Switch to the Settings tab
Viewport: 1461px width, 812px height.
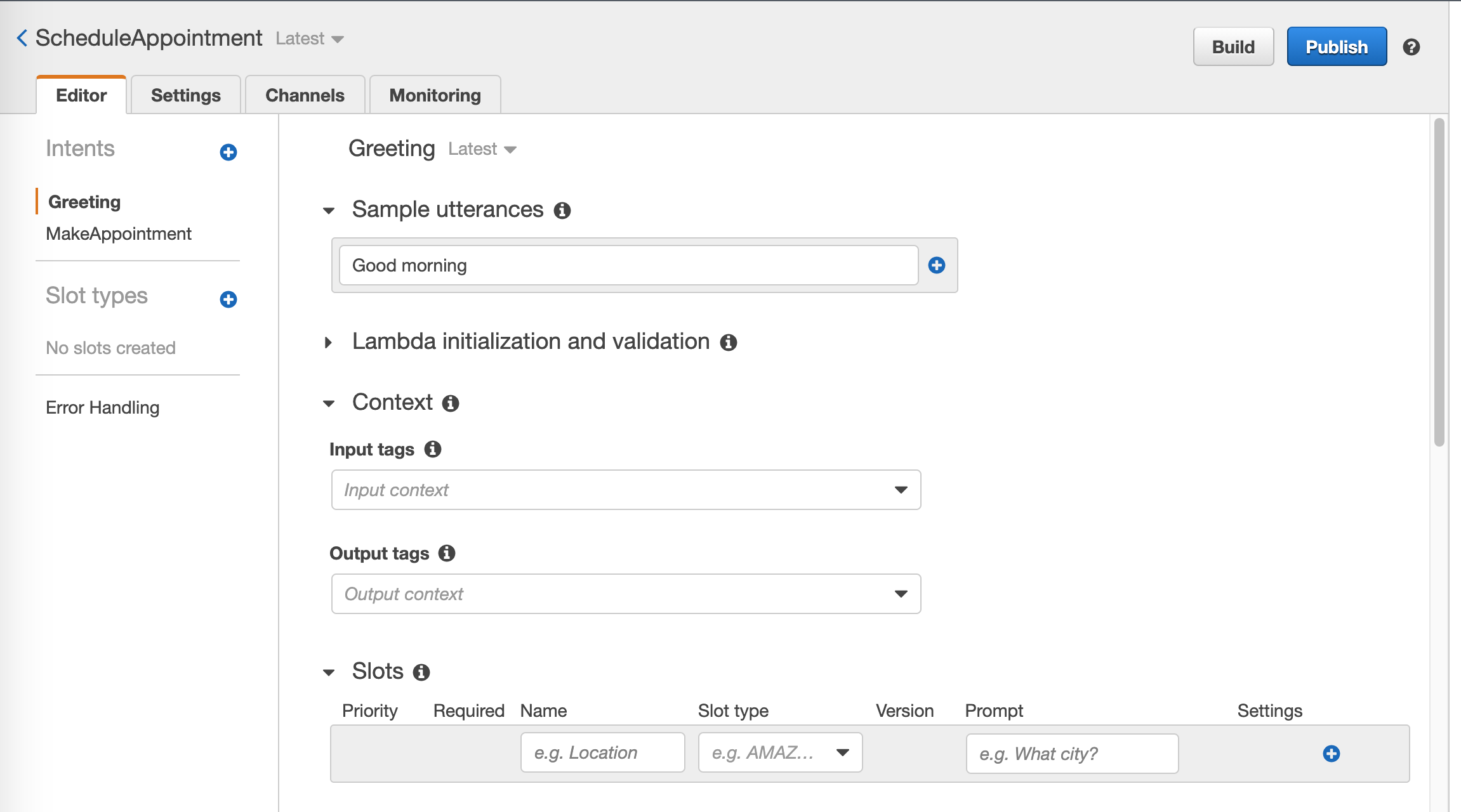pos(186,95)
